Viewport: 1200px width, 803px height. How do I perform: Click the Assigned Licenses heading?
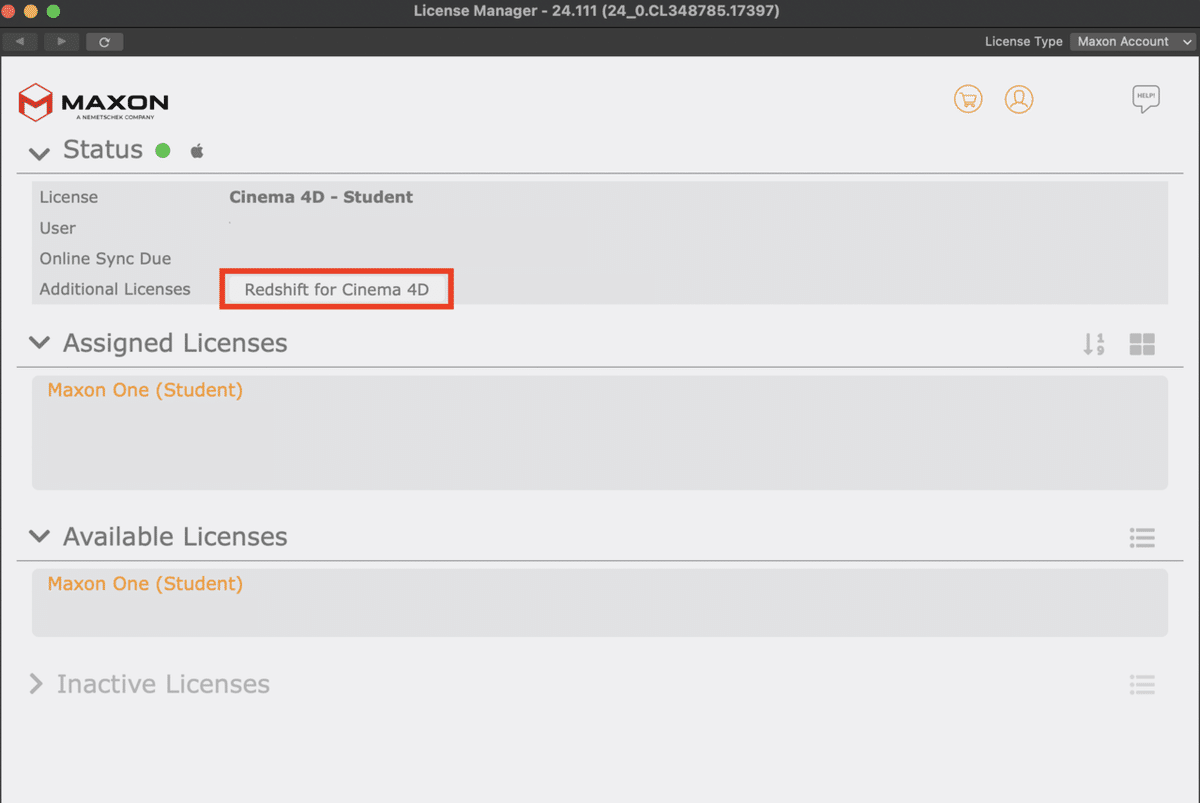(175, 343)
